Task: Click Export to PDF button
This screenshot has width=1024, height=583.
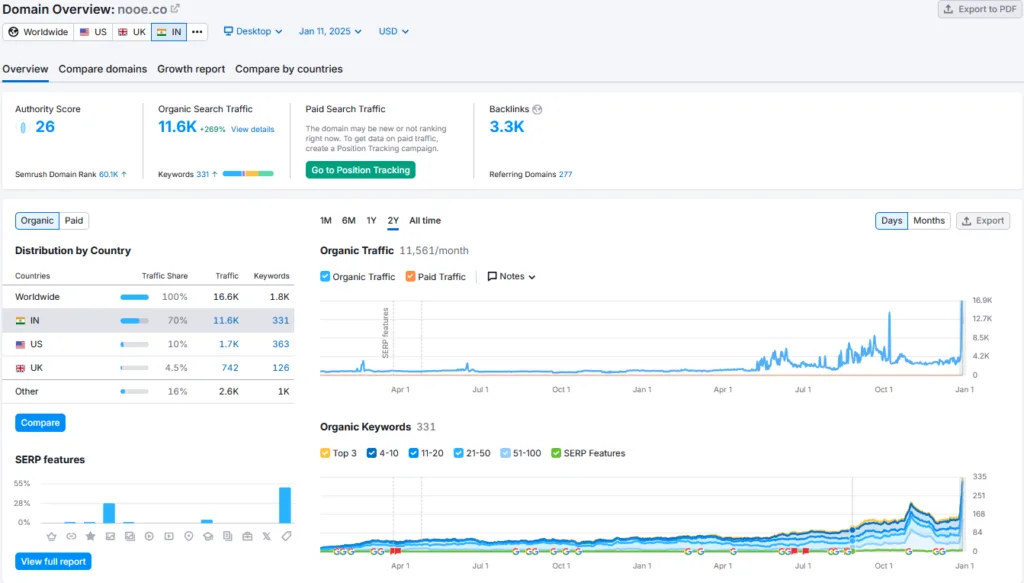Action: pos(980,9)
